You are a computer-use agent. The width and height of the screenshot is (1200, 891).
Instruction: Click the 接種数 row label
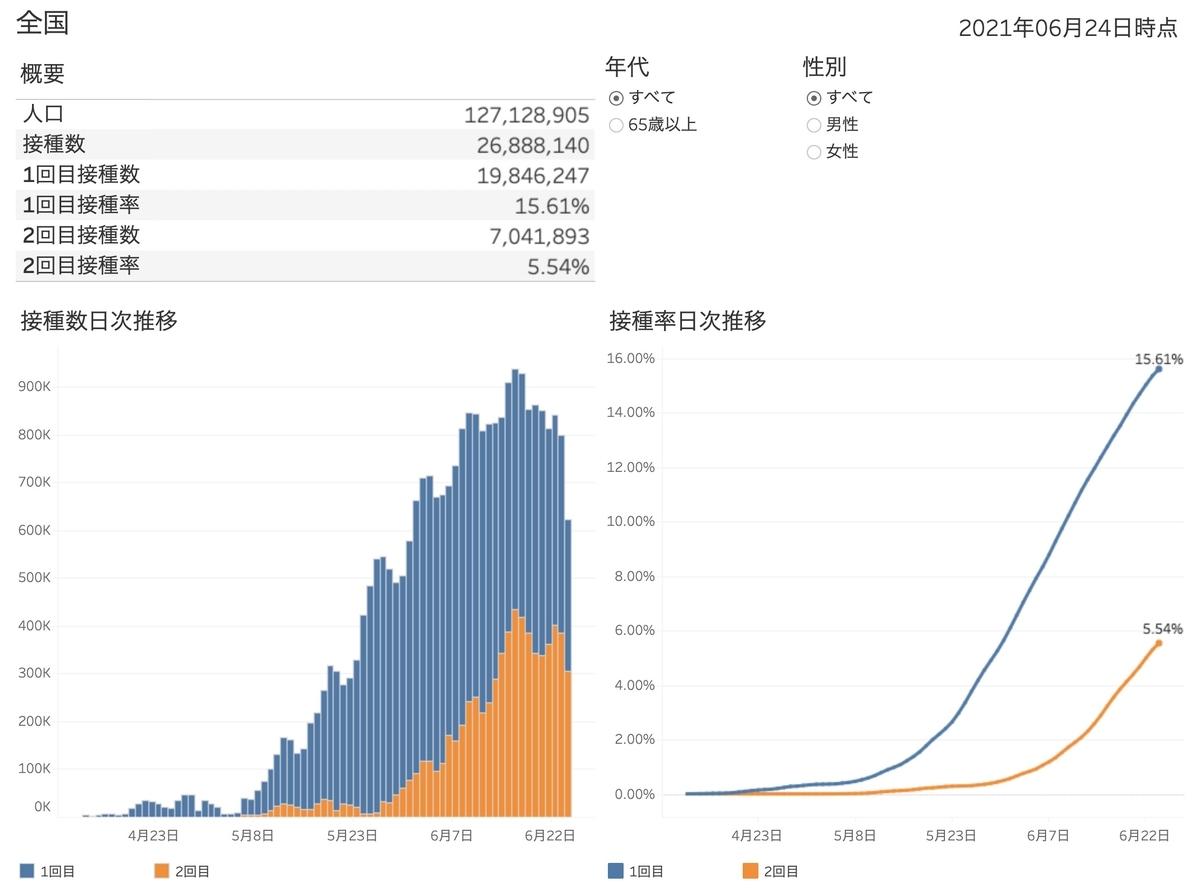(x=54, y=145)
